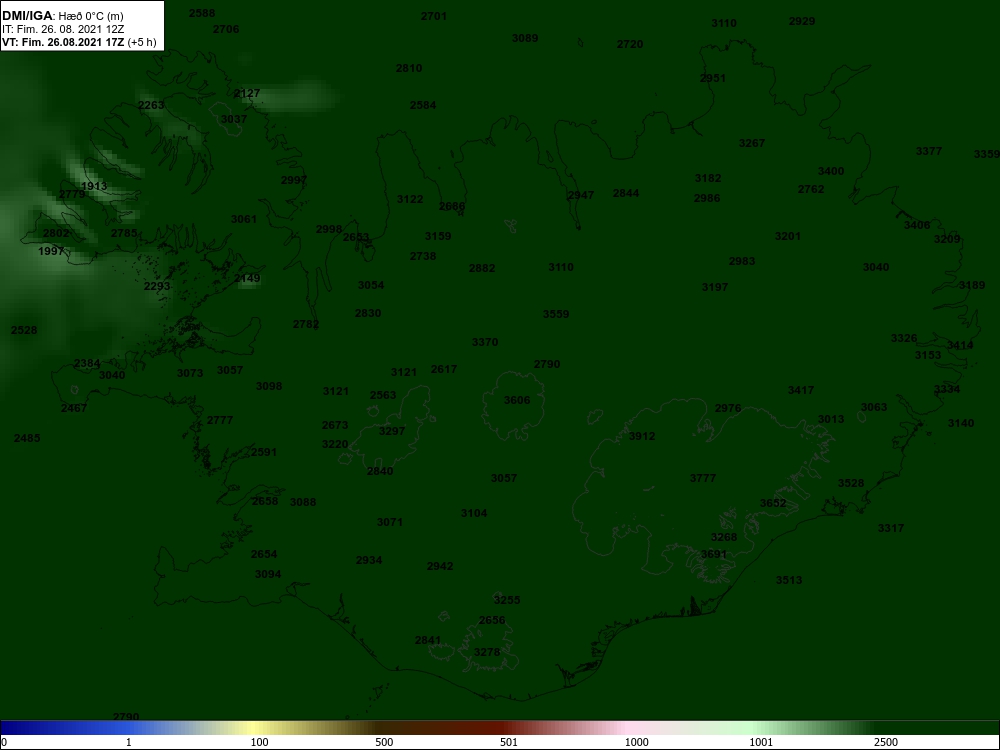The image size is (1000, 750).
Task: Click the 2762 value label
Action: click(x=811, y=189)
